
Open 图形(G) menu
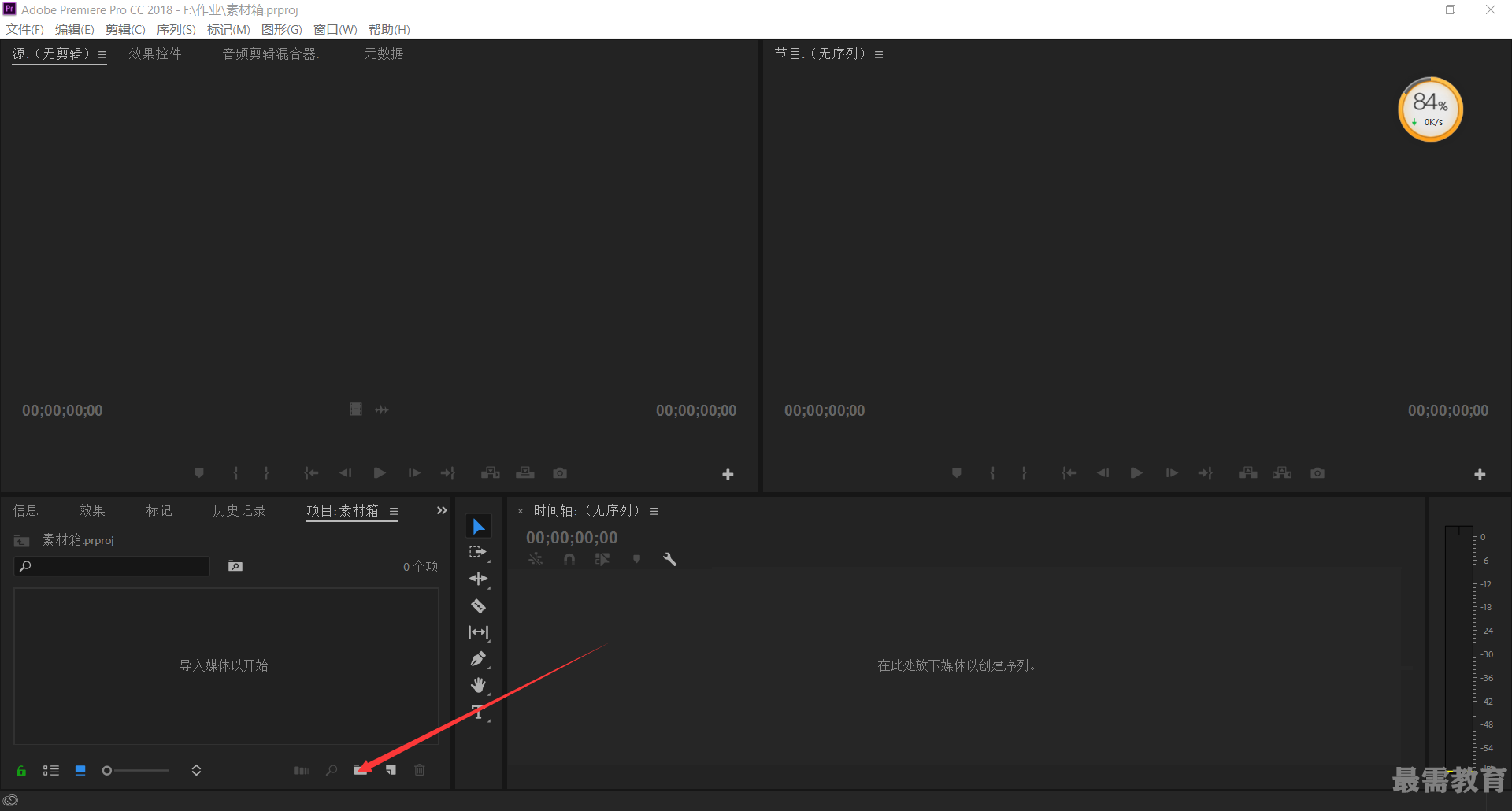282,29
